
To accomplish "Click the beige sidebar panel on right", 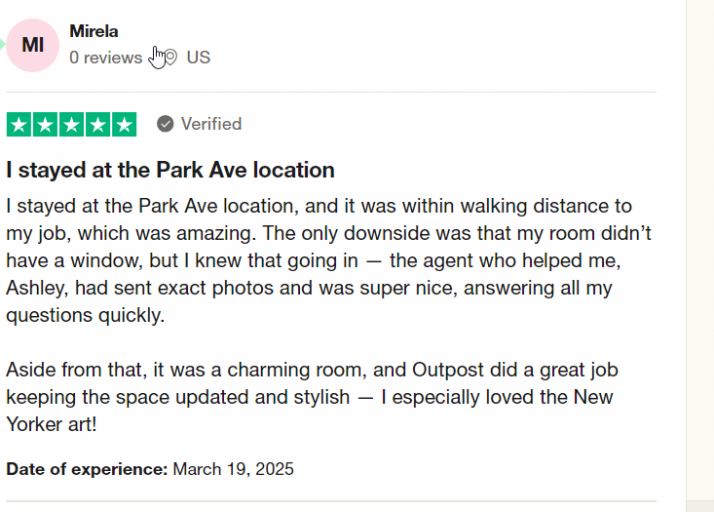I will pos(700,251).
